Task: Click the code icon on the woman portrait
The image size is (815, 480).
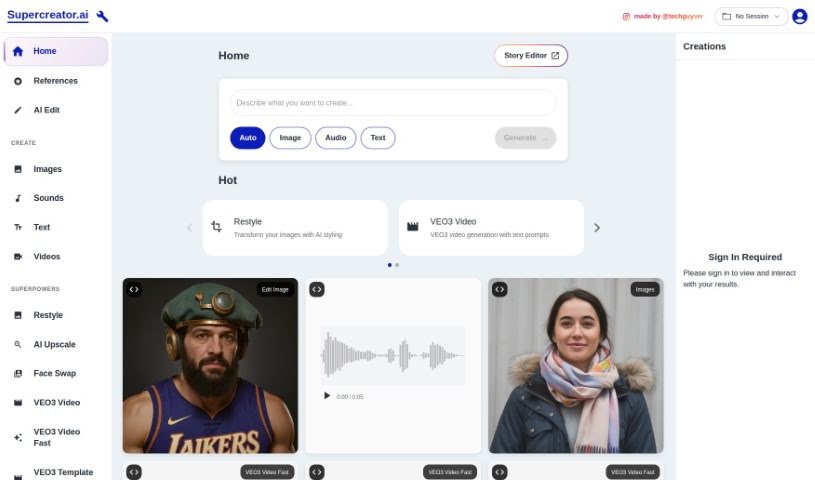Action: (499, 290)
